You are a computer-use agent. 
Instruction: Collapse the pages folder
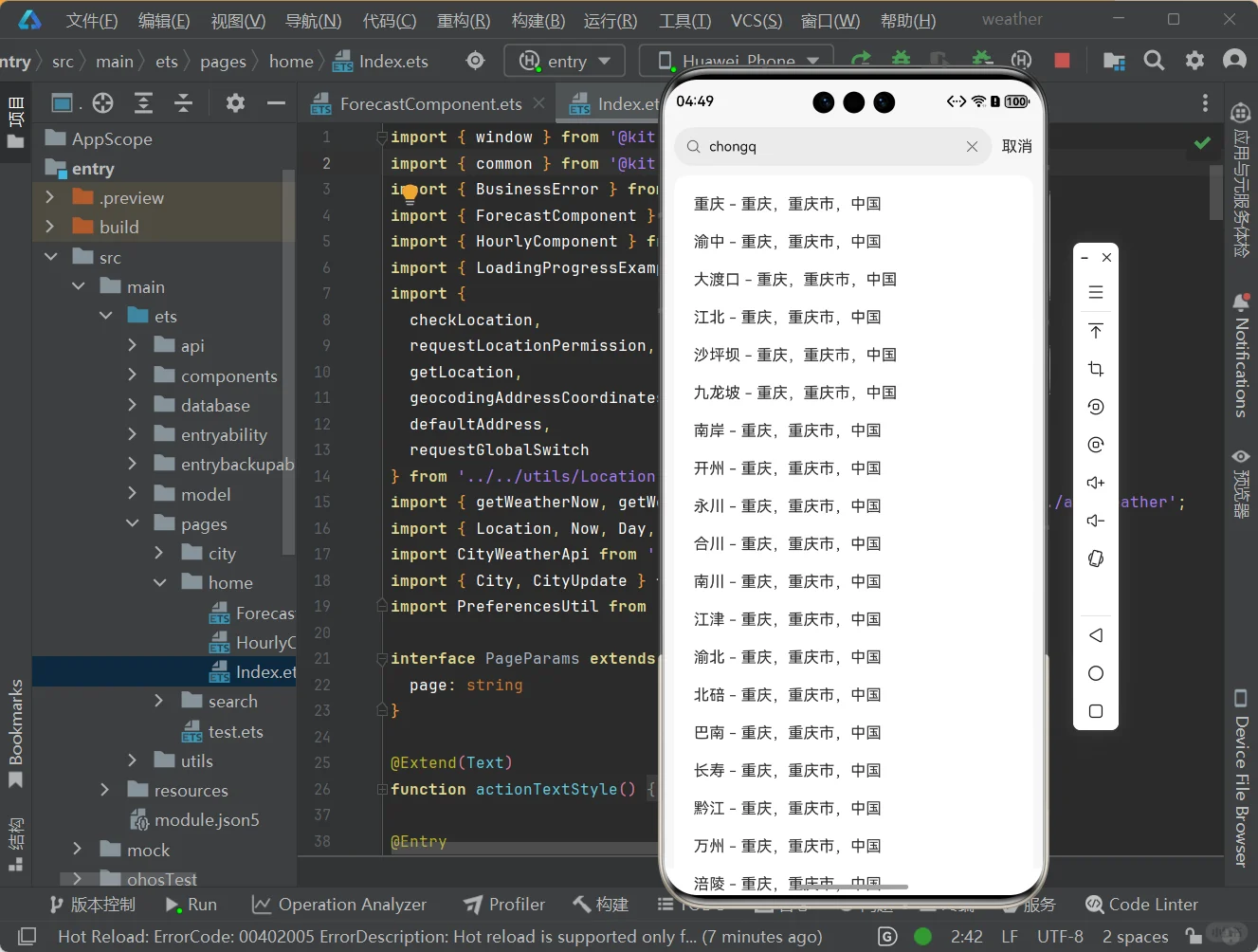pos(133,523)
